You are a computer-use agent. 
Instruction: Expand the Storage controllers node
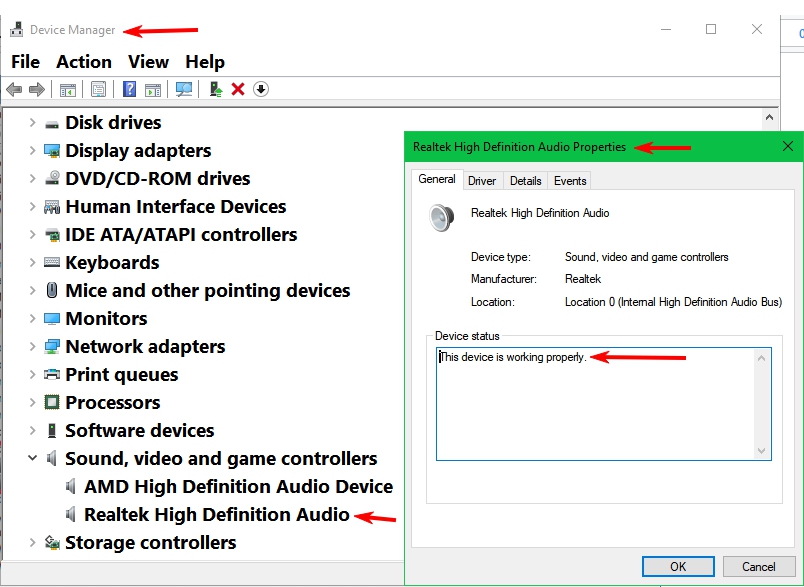click(32, 542)
